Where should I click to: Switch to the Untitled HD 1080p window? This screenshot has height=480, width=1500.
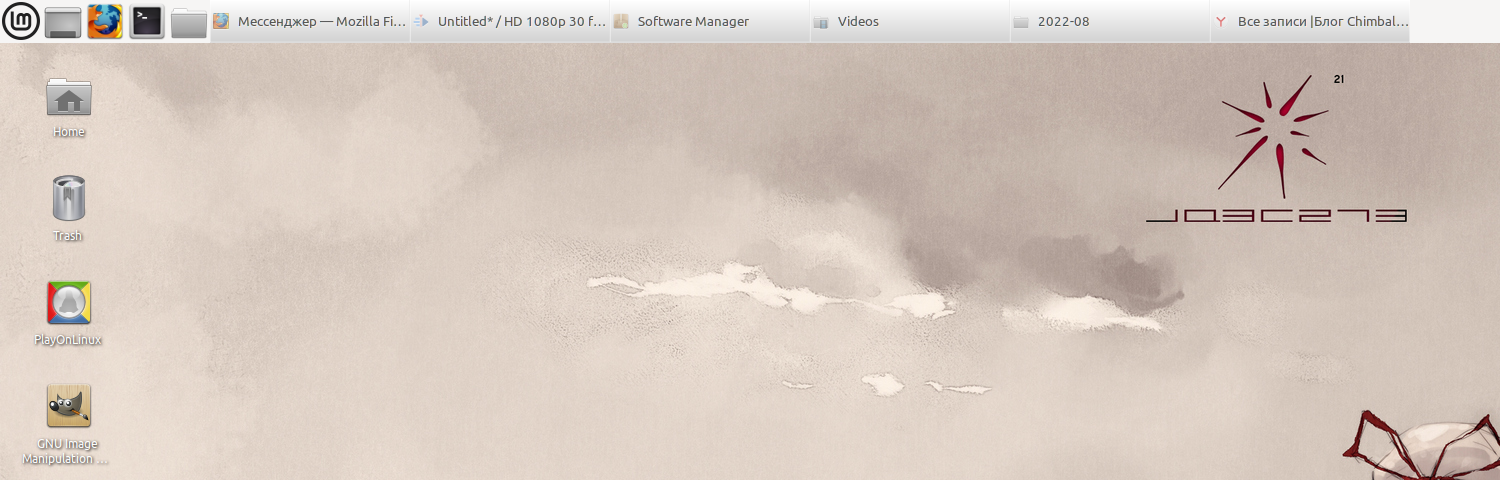tap(510, 21)
